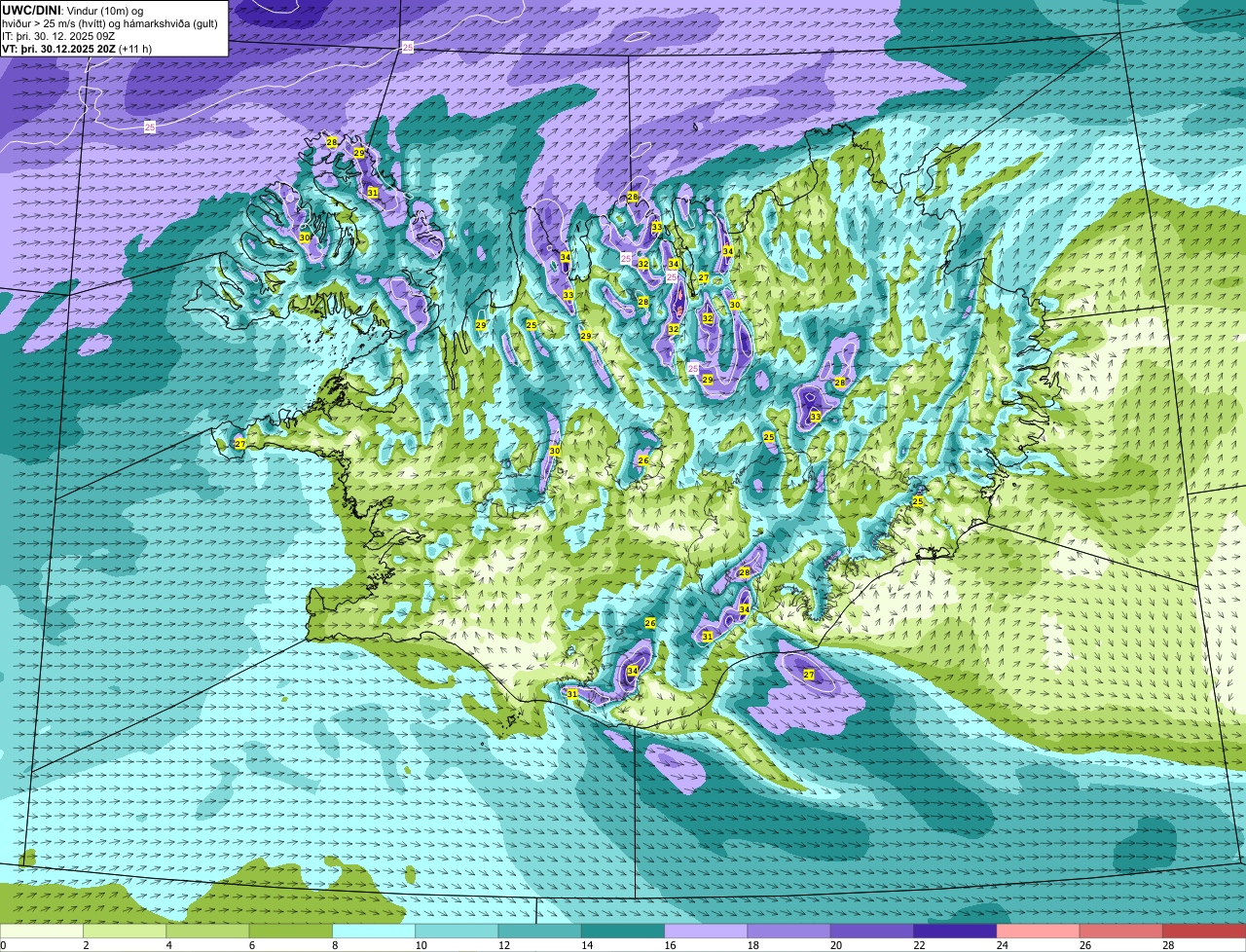Click the "14" value on the legend scale
Screen dimensions: 1246x952
(x=586, y=945)
